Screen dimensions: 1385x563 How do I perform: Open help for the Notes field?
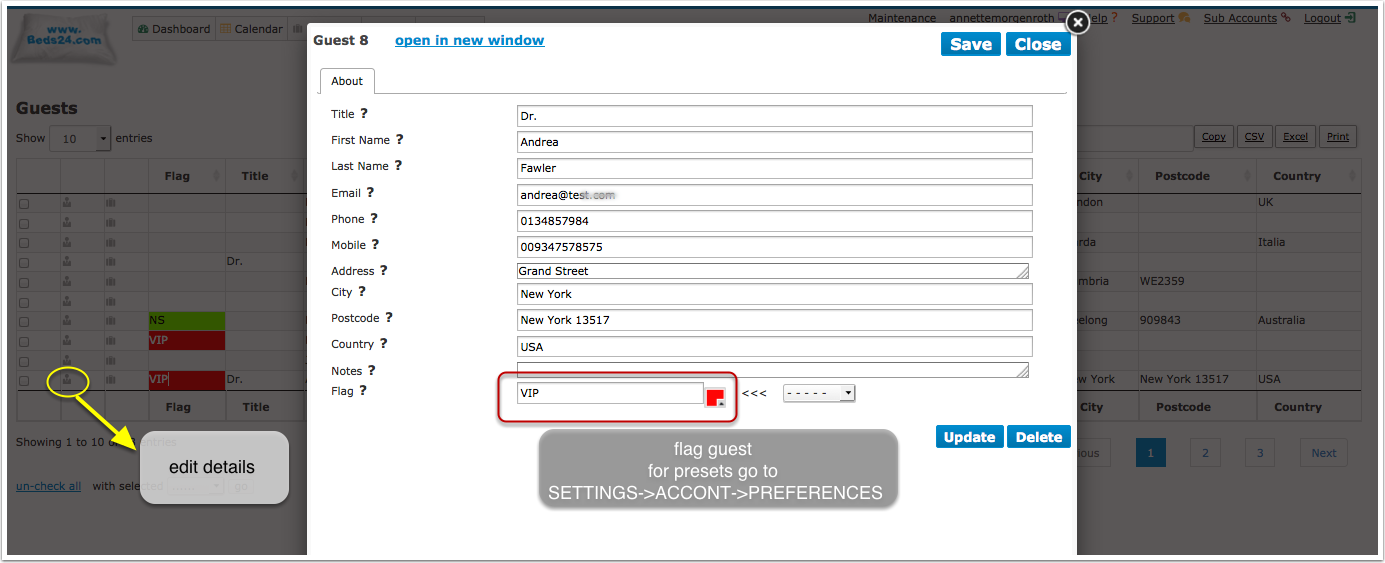[371, 370]
